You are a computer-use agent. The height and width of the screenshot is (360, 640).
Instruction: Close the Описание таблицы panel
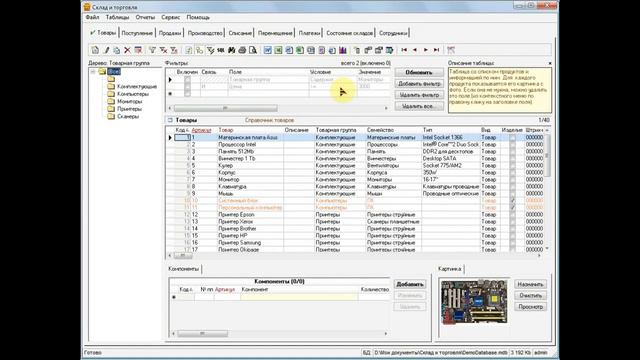tap(550, 63)
